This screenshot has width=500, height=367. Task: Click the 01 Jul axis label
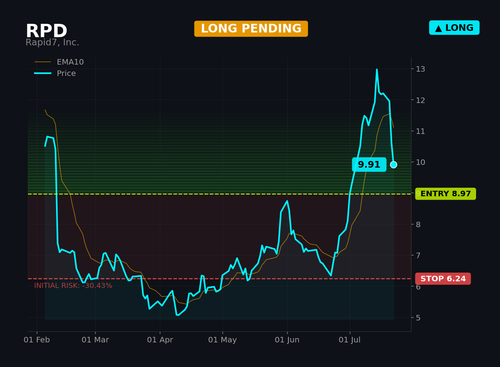[x=350, y=340]
